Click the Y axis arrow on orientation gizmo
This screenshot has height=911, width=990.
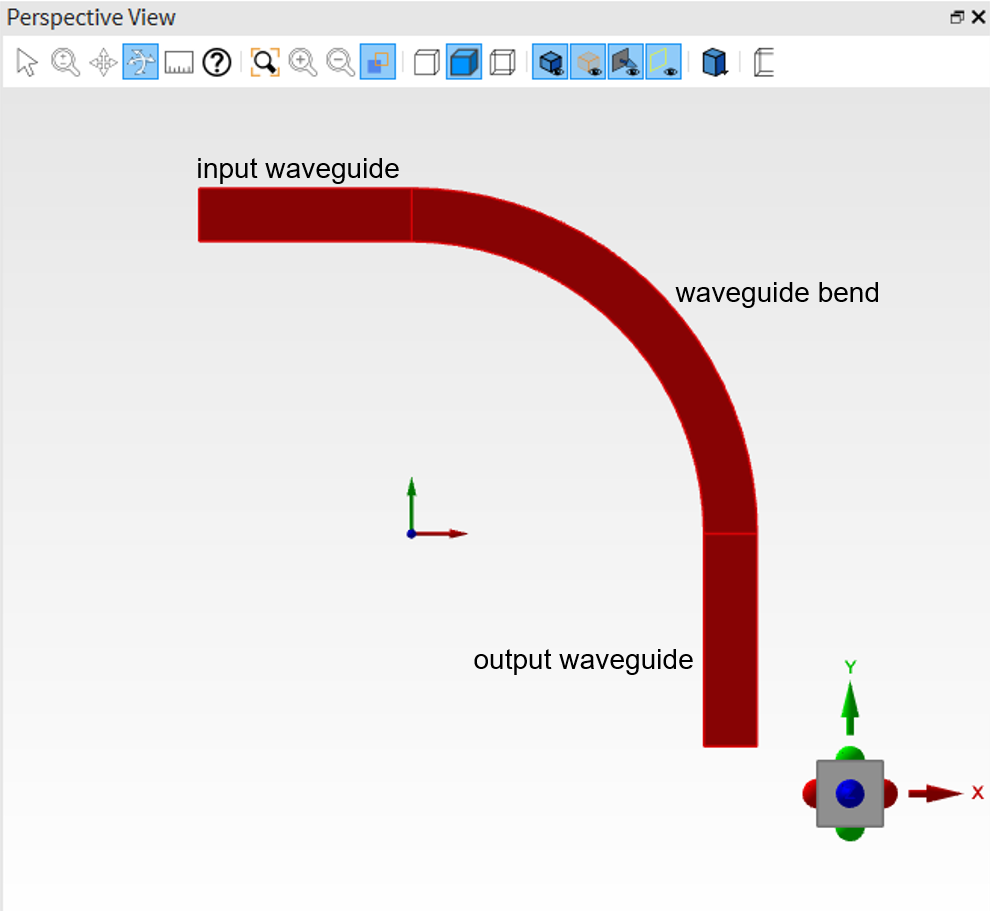pyautogui.click(x=850, y=708)
